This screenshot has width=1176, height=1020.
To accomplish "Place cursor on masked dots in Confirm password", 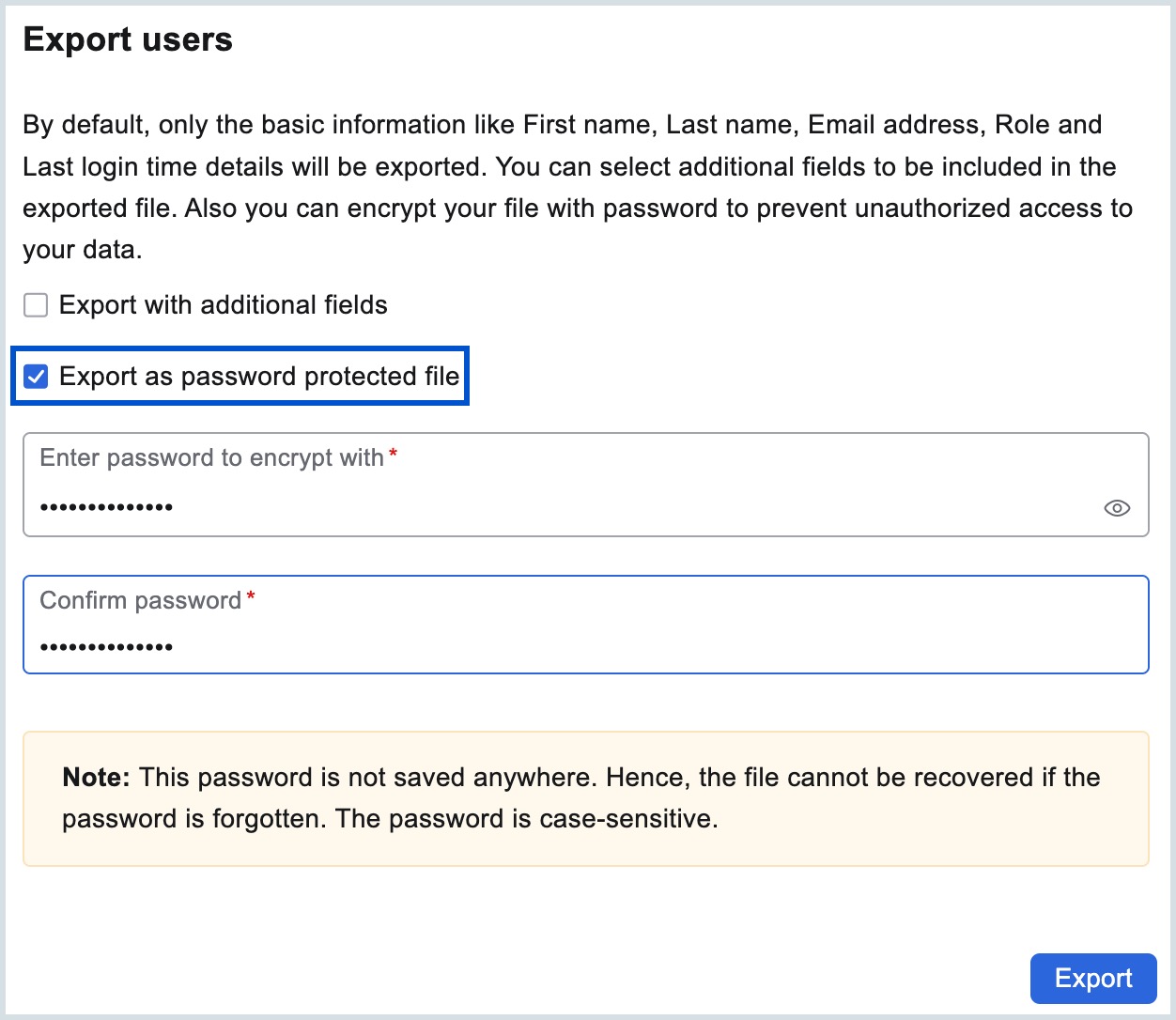I will (106, 647).
